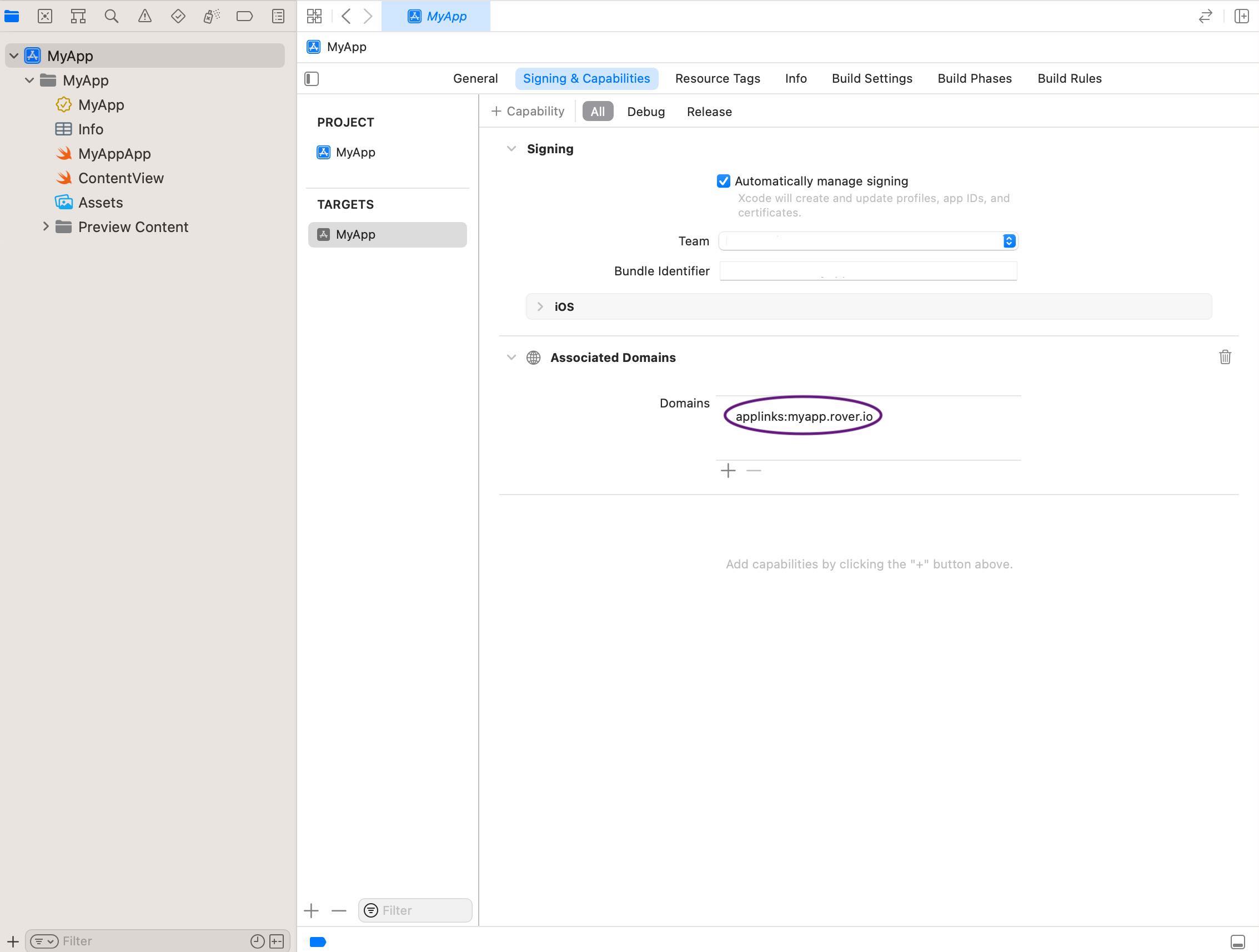Open the Resource Tags tab
Image resolution: width=1259 pixels, height=952 pixels.
717,78
